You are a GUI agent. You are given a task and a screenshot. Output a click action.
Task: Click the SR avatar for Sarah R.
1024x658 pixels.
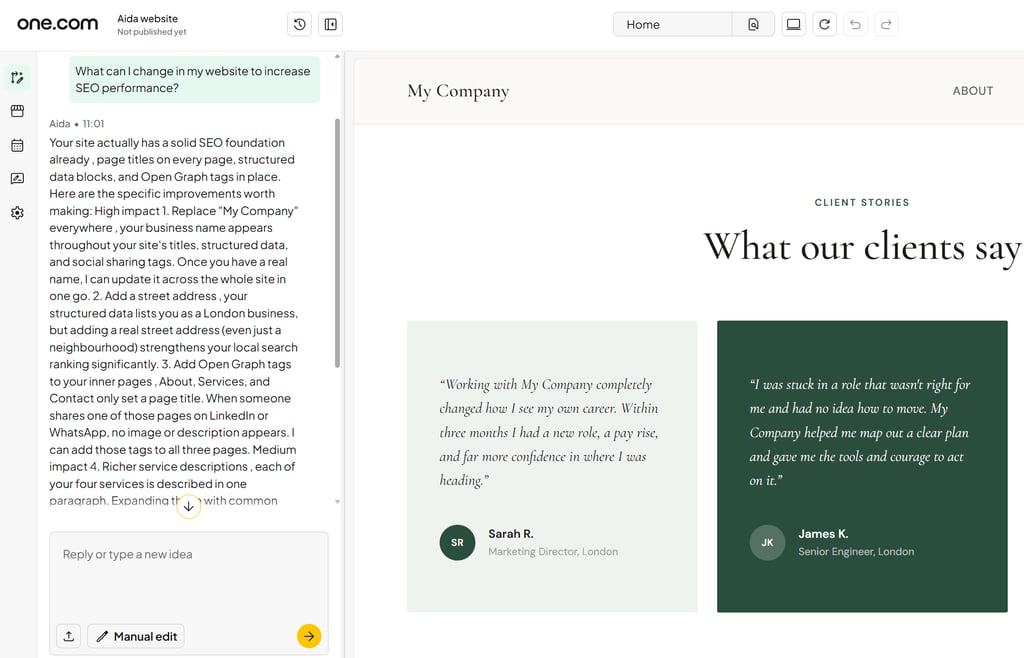pyautogui.click(x=457, y=542)
